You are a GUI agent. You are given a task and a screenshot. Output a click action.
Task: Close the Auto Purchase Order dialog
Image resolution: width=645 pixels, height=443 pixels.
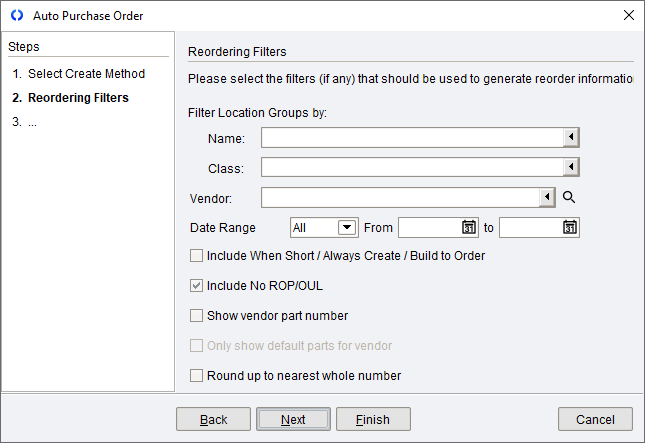[628, 15]
